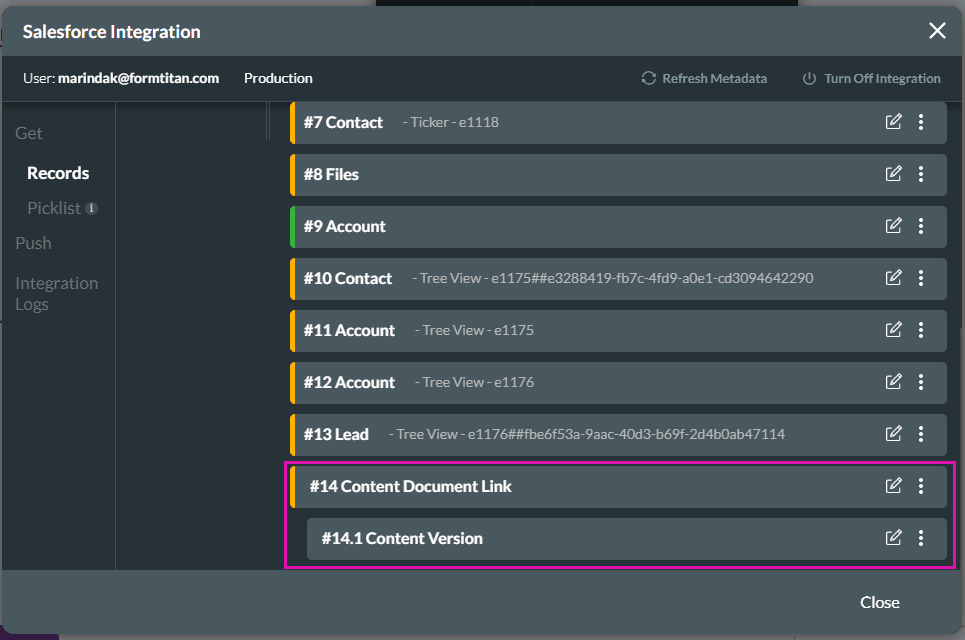The image size is (965, 640).
Task: Open the options menu for #14.1 Content Version
Action: 921,538
